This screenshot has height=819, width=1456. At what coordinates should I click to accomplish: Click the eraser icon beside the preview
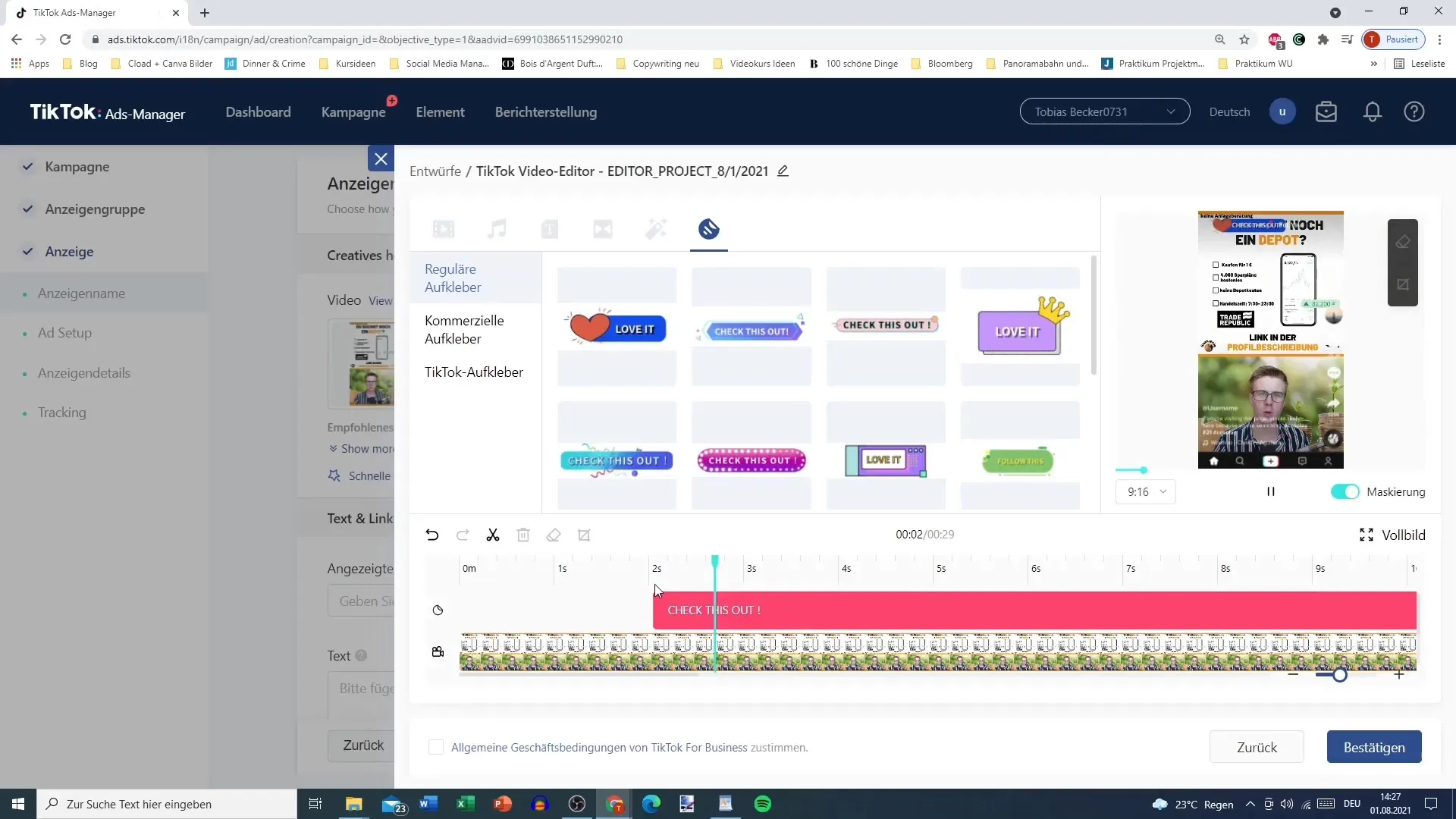(1403, 242)
